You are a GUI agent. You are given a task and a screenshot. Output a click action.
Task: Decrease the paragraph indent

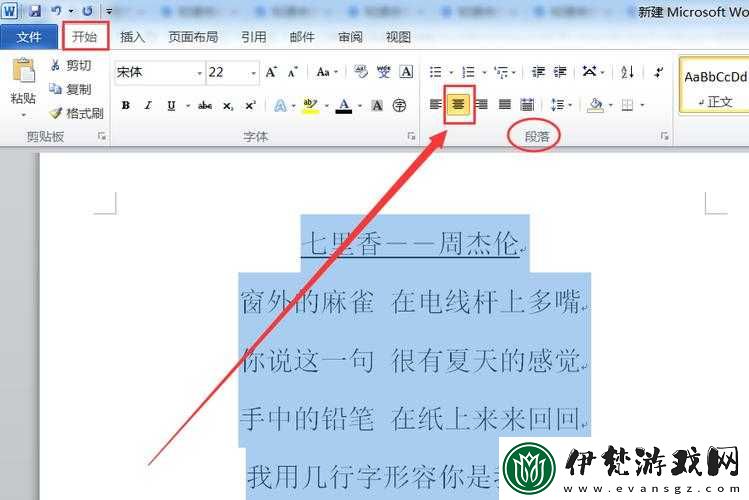point(538,72)
